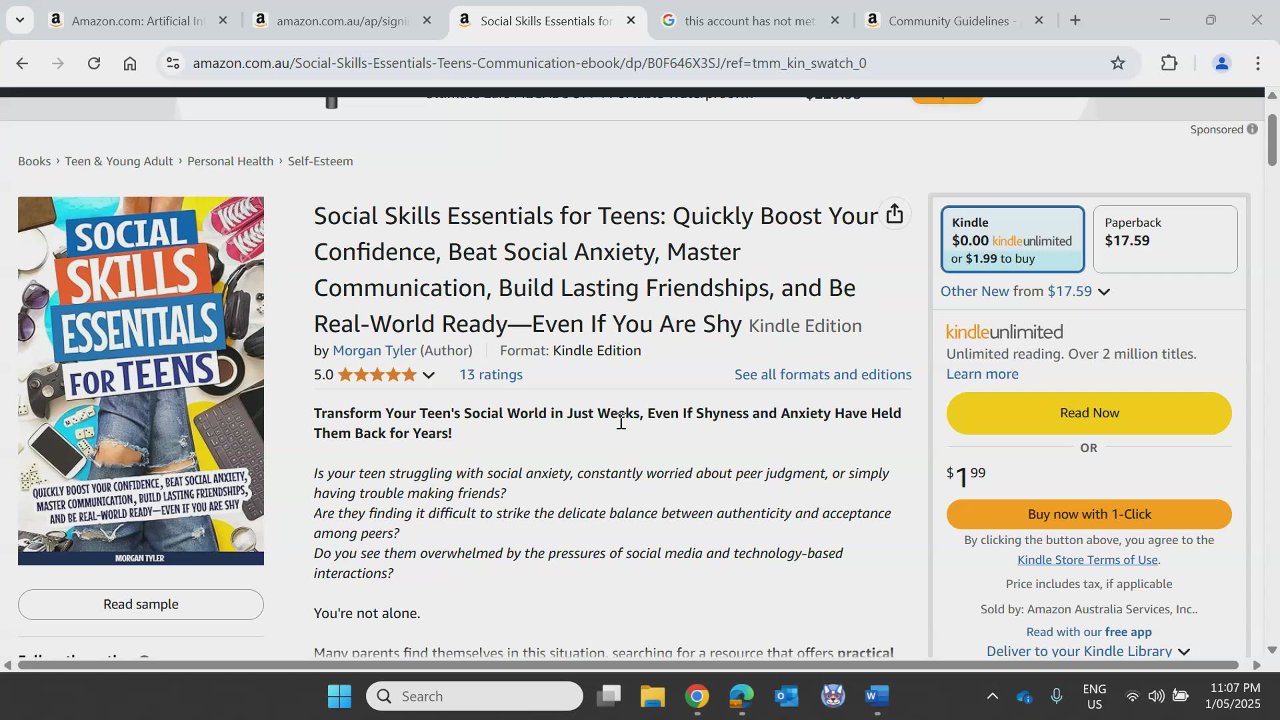Open the Extensions puzzle icon
This screenshot has width=1280, height=720.
tap(1169, 63)
